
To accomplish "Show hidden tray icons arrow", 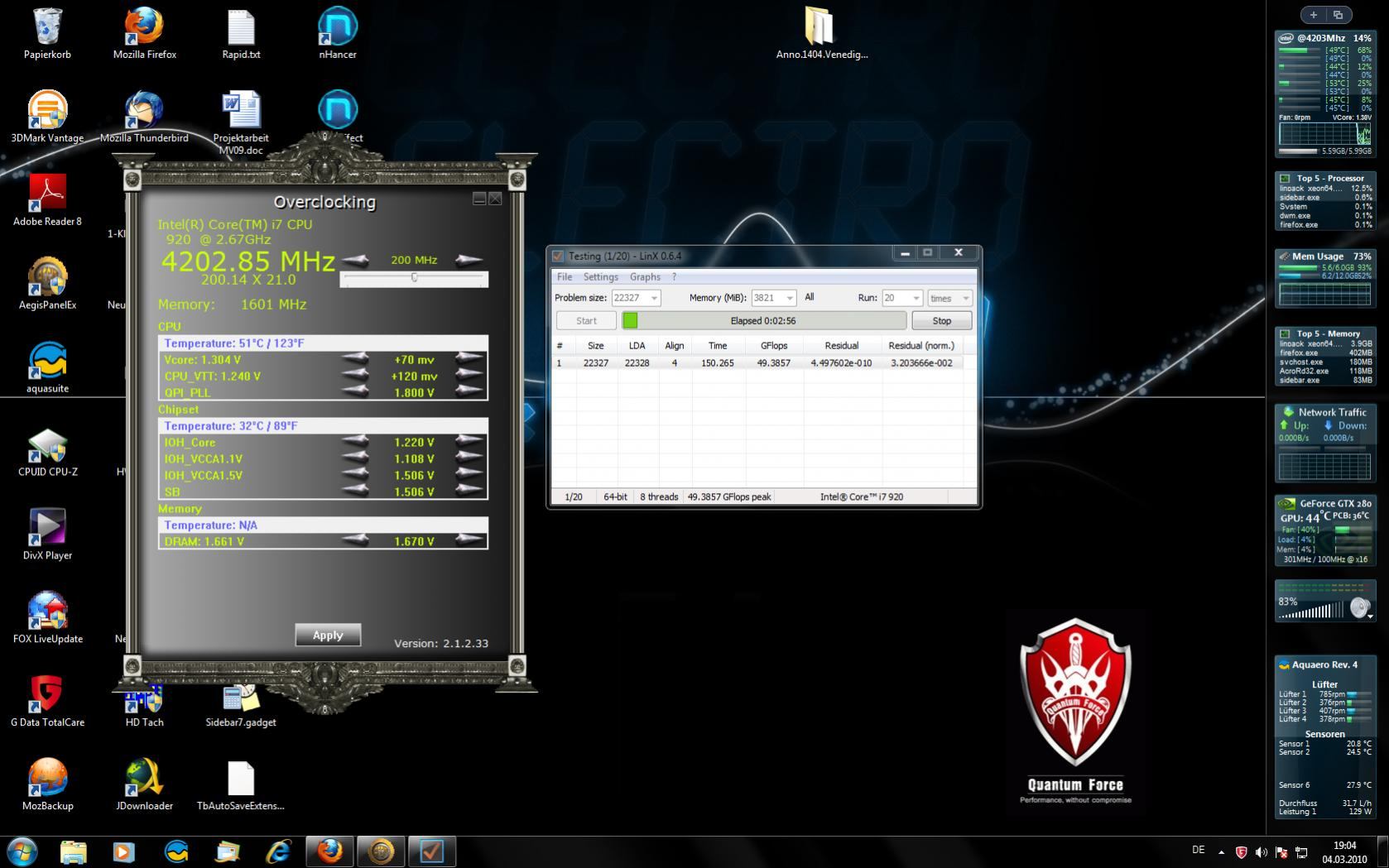I will (x=1221, y=851).
